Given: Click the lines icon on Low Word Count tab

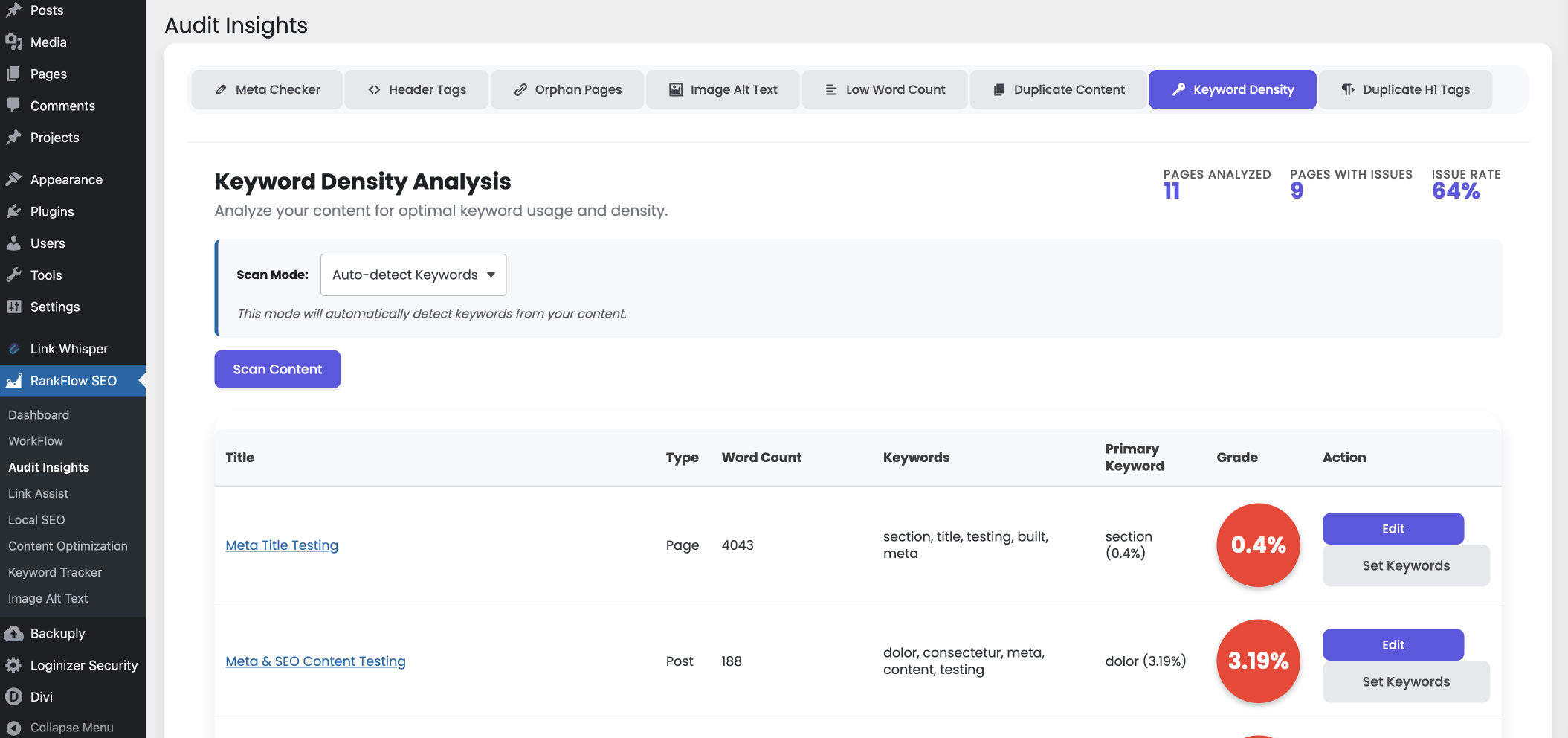Looking at the screenshot, I should point(831,90).
